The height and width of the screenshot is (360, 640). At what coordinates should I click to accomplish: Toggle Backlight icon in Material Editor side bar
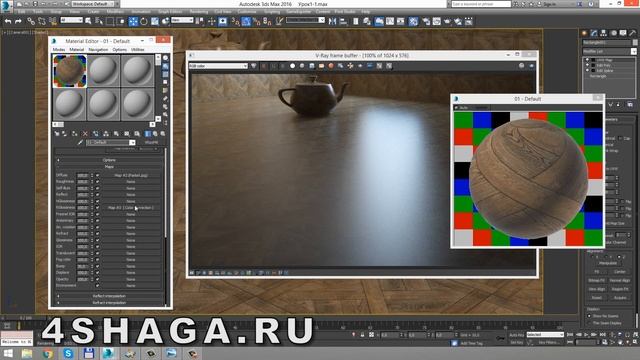coord(165,66)
